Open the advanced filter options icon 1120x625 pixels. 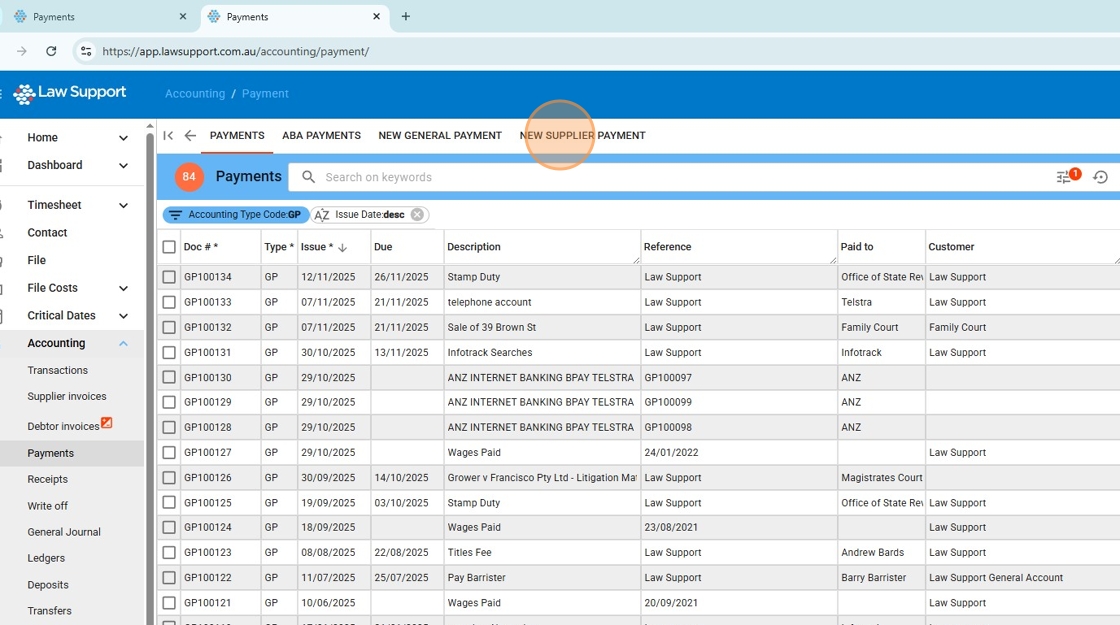(x=1064, y=176)
